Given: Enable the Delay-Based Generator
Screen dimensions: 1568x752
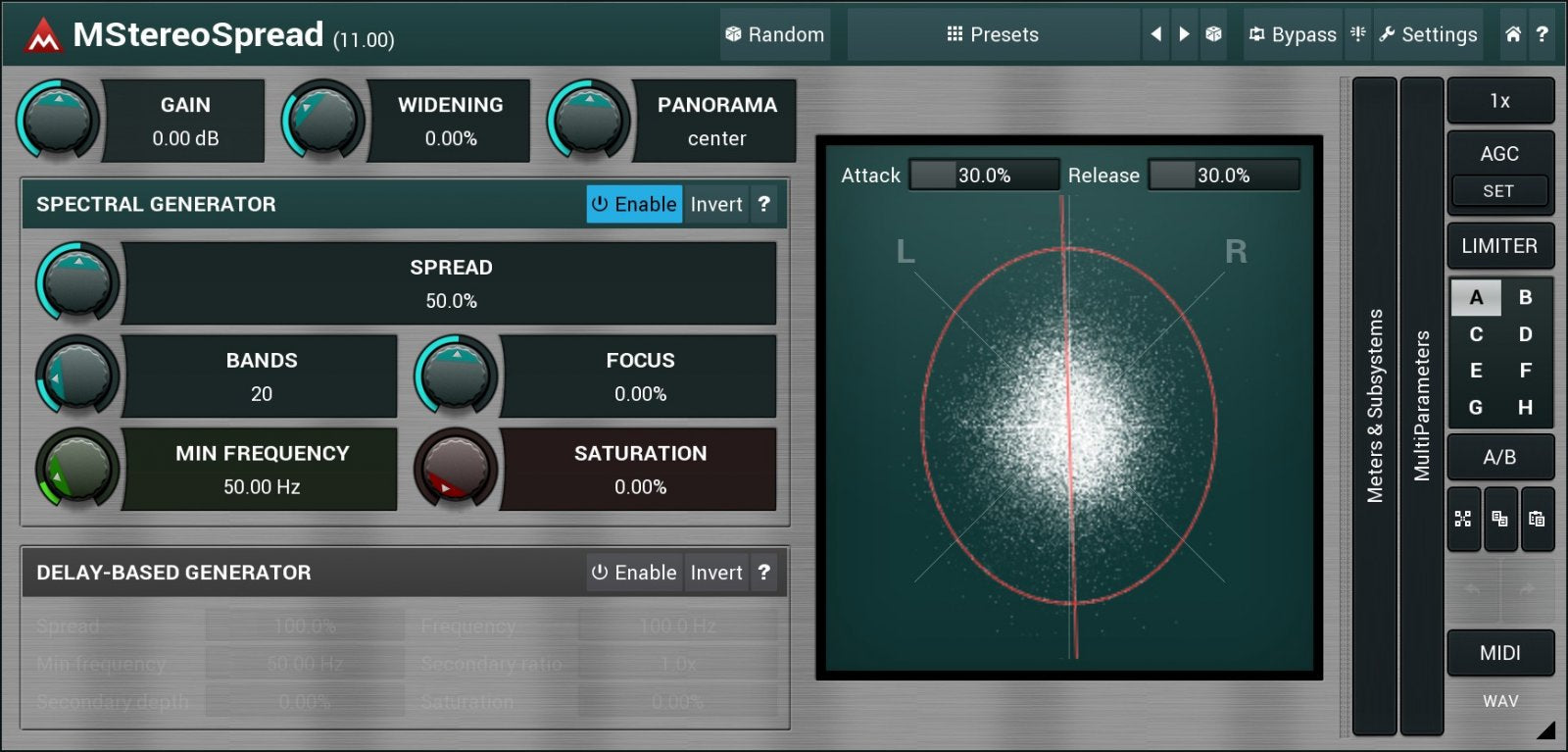Looking at the screenshot, I should [x=634, y=573].
